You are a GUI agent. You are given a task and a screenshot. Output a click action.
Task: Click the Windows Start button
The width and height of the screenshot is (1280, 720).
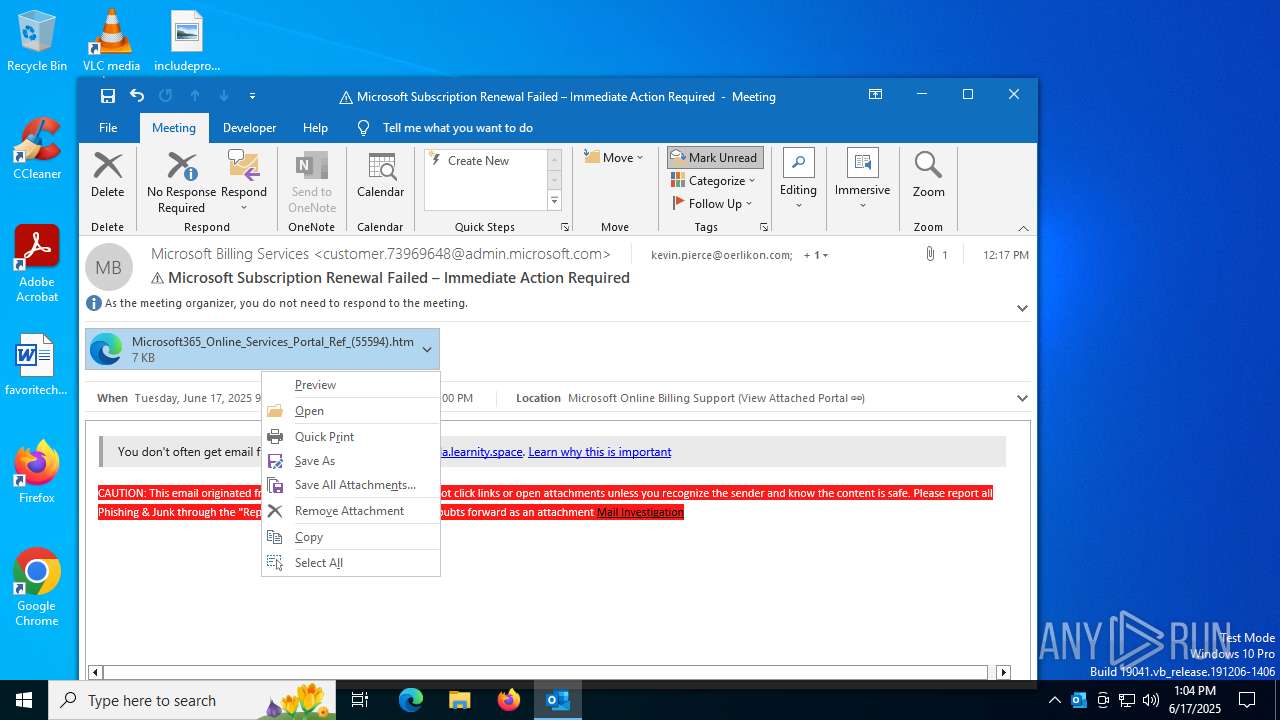pos(24,700)
